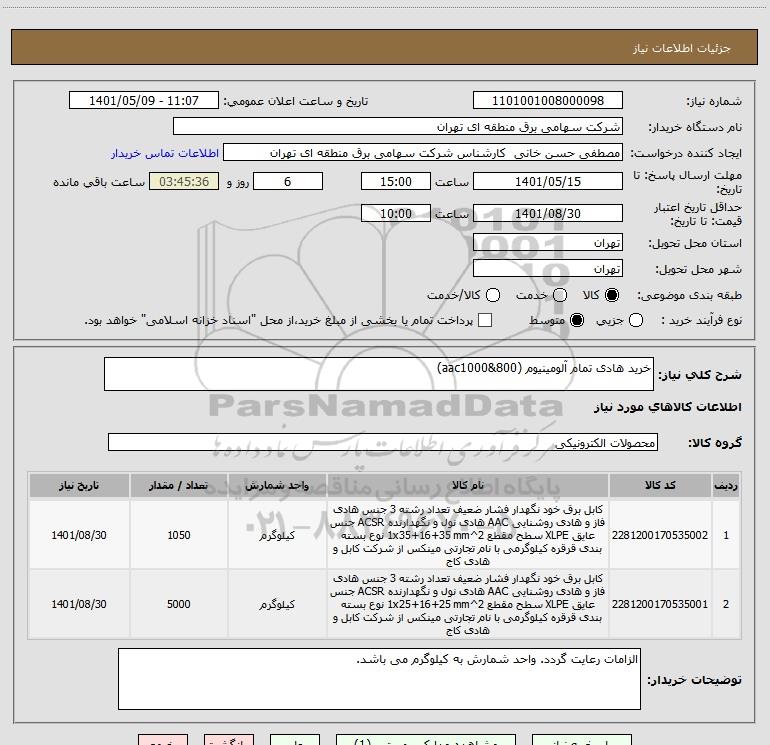This screenshot has width=770, height=745.
Task: Click the announcement date field 1401/05/09 - 11:07
Action: pos(144,100)
